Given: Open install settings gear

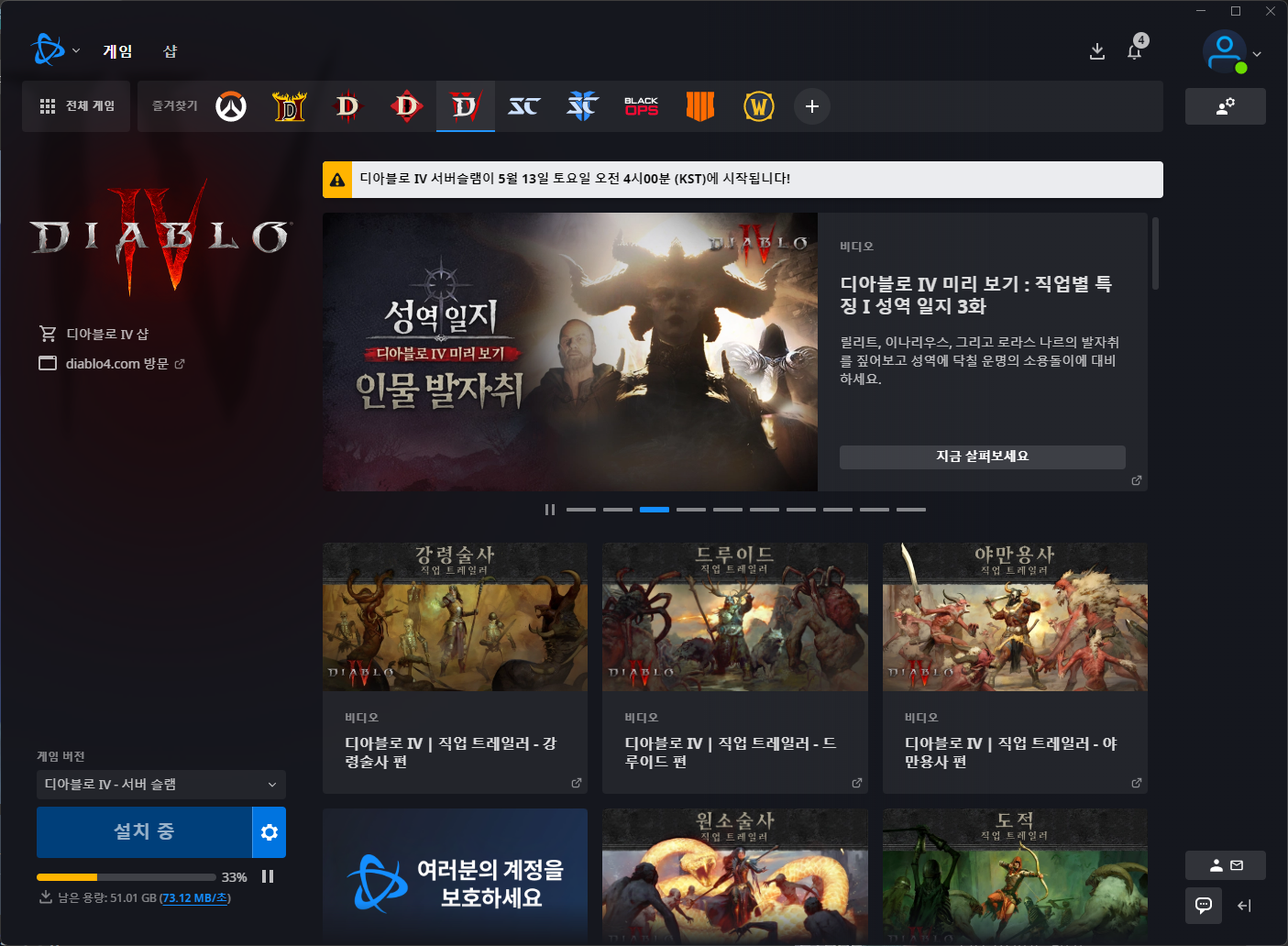Looking at the screenshot, I should [270, 832].
